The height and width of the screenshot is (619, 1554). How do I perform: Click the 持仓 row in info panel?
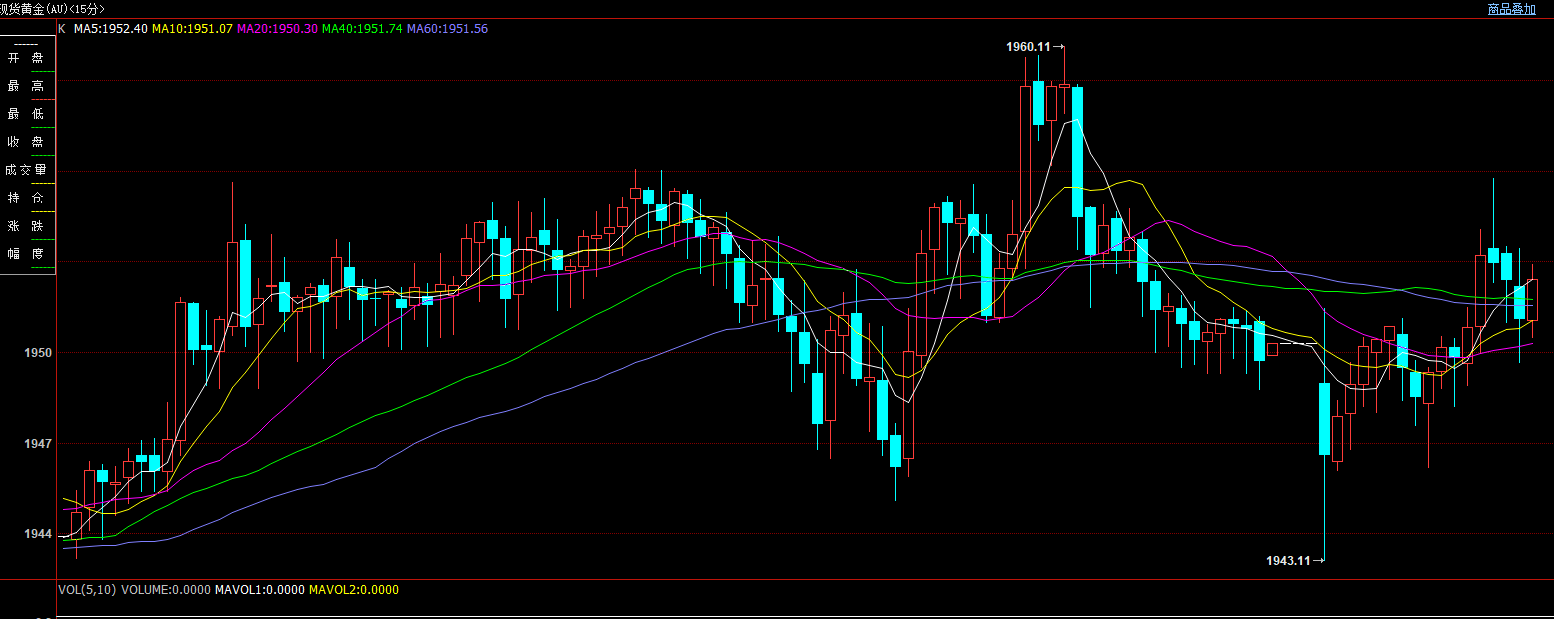click(26, 198)
